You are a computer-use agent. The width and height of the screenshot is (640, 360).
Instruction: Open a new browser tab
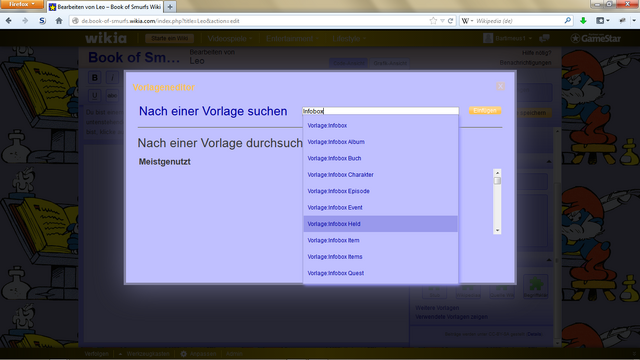pos(170,7)
